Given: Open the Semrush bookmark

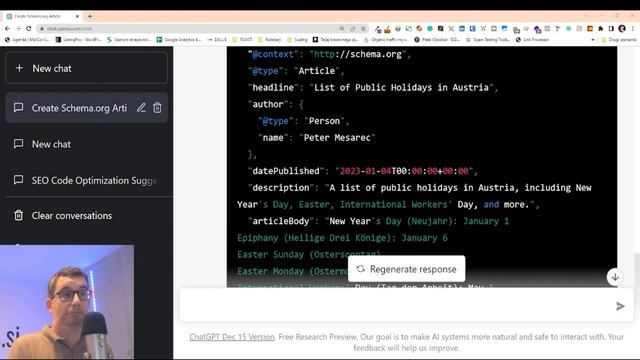Looking at the screenshot, I should coord(129,40).
